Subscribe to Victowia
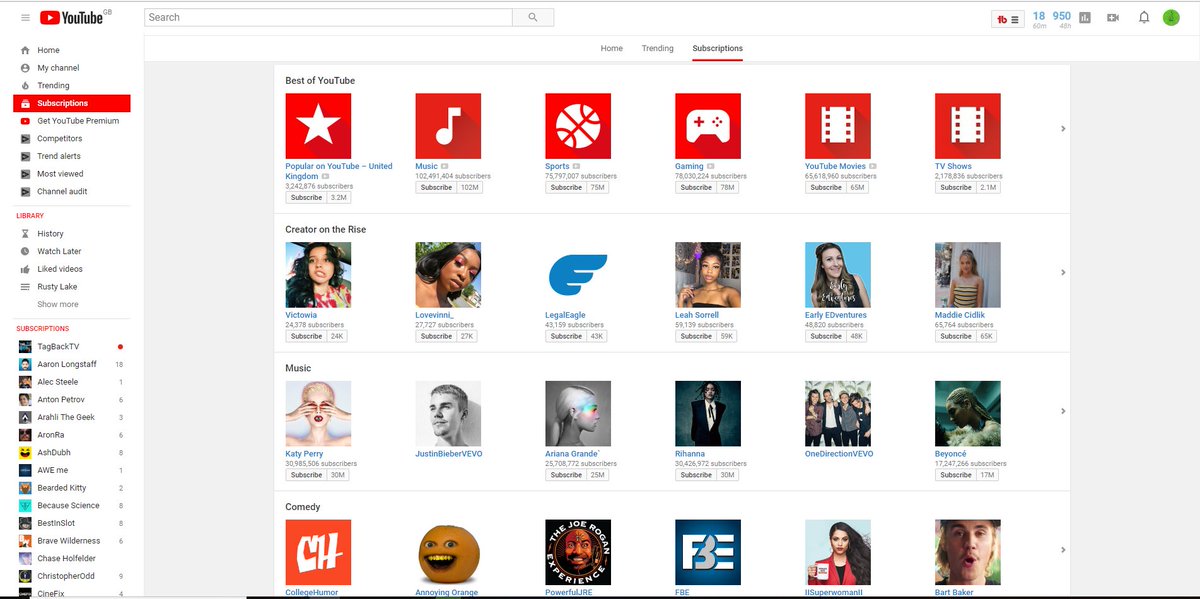The image size is (1200, 599). [306, 336]
